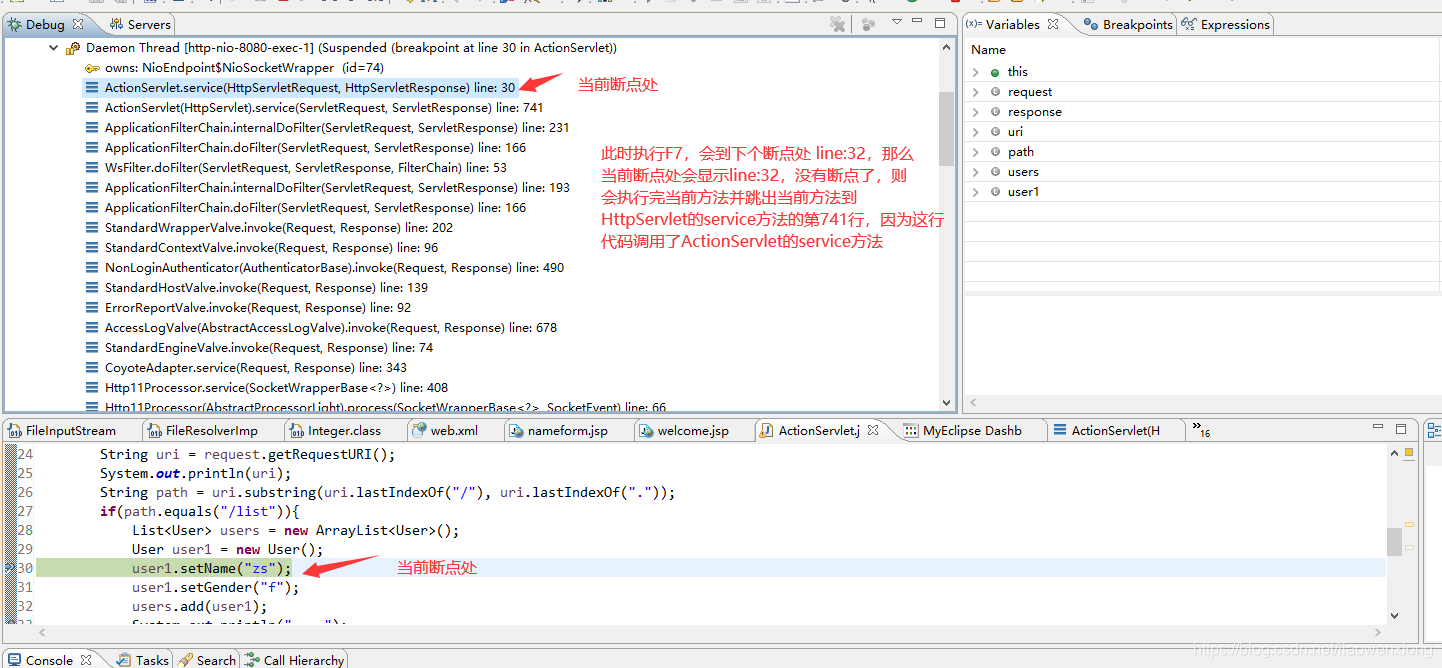Screen dimensions: 1442x668
Task: Close the Variables tab with its X
Action: click(1053, 24)
